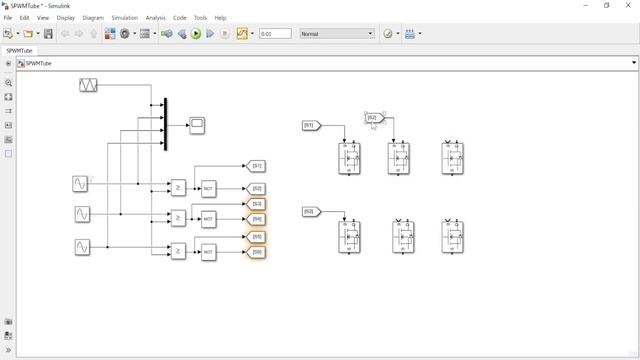Click the Up to Parent arrow icon
The width and height of the screenshot is (640, 360).
[93, 33]
